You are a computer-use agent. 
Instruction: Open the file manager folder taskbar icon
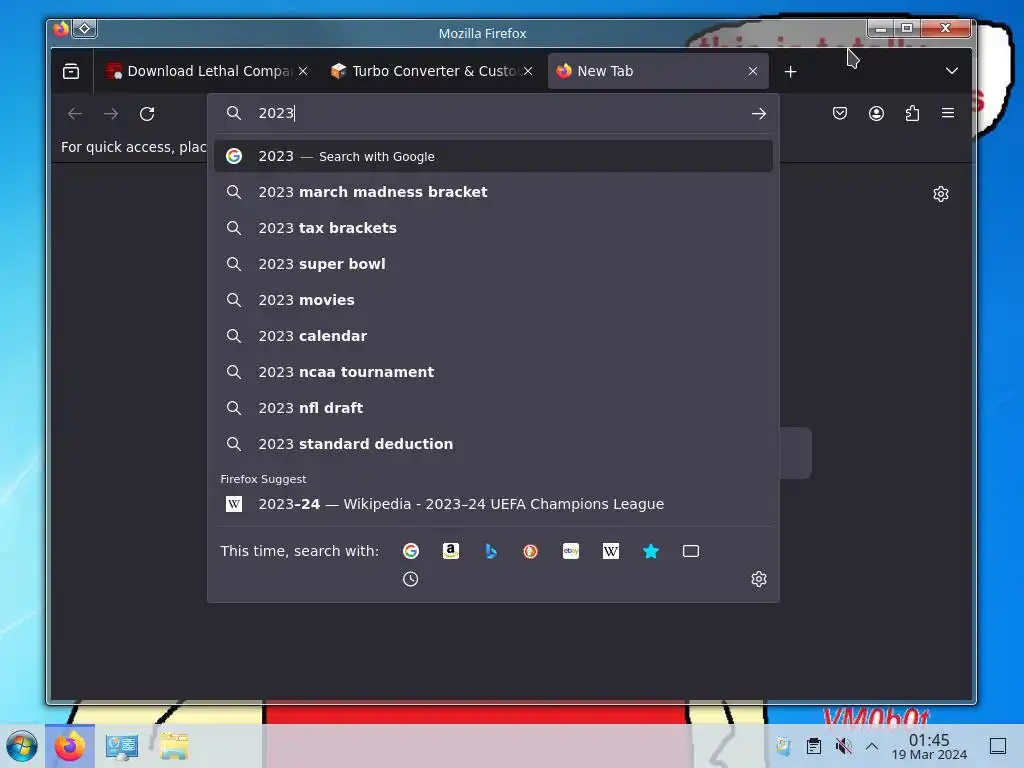pyautogui.click(x=174, y=746)
